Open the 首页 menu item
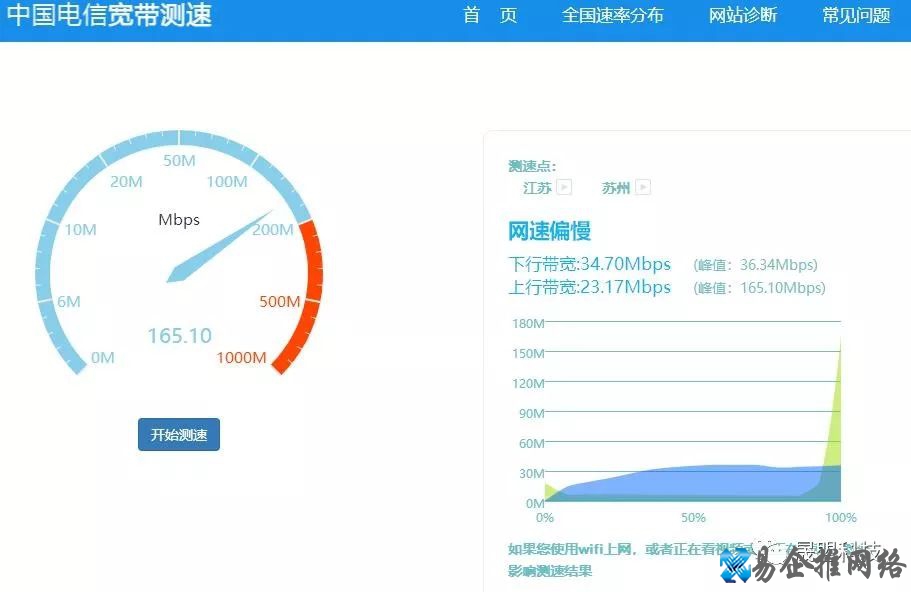911x592 pixels. (x=489, y=16)
